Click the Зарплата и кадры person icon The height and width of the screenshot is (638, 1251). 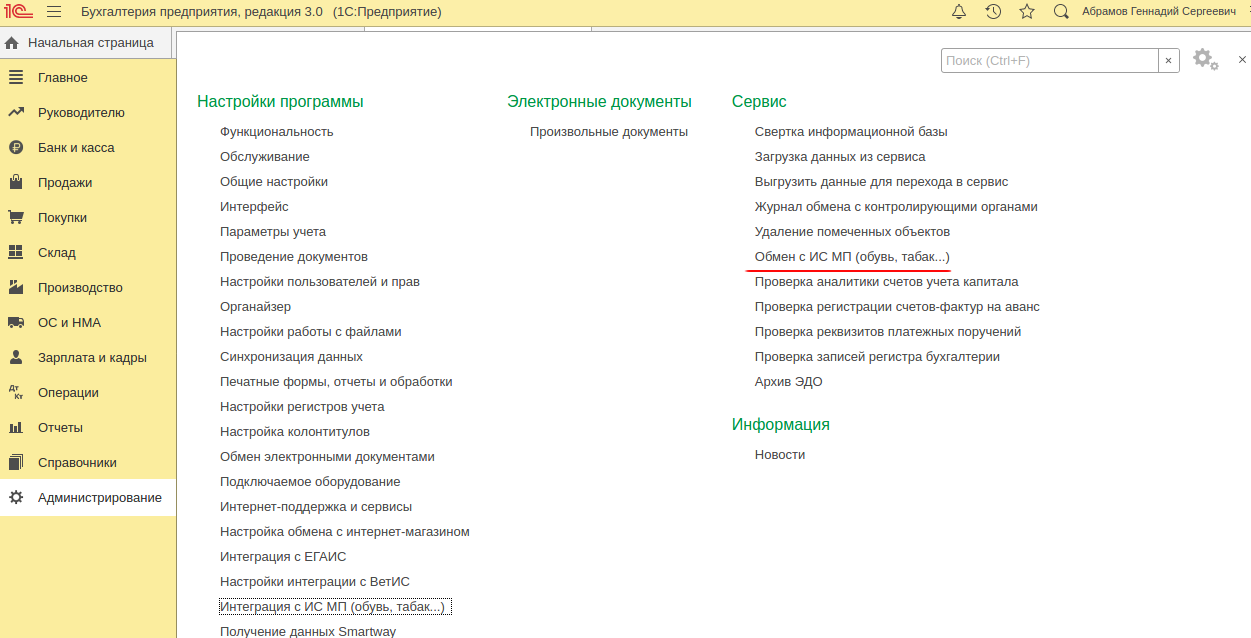16,357
